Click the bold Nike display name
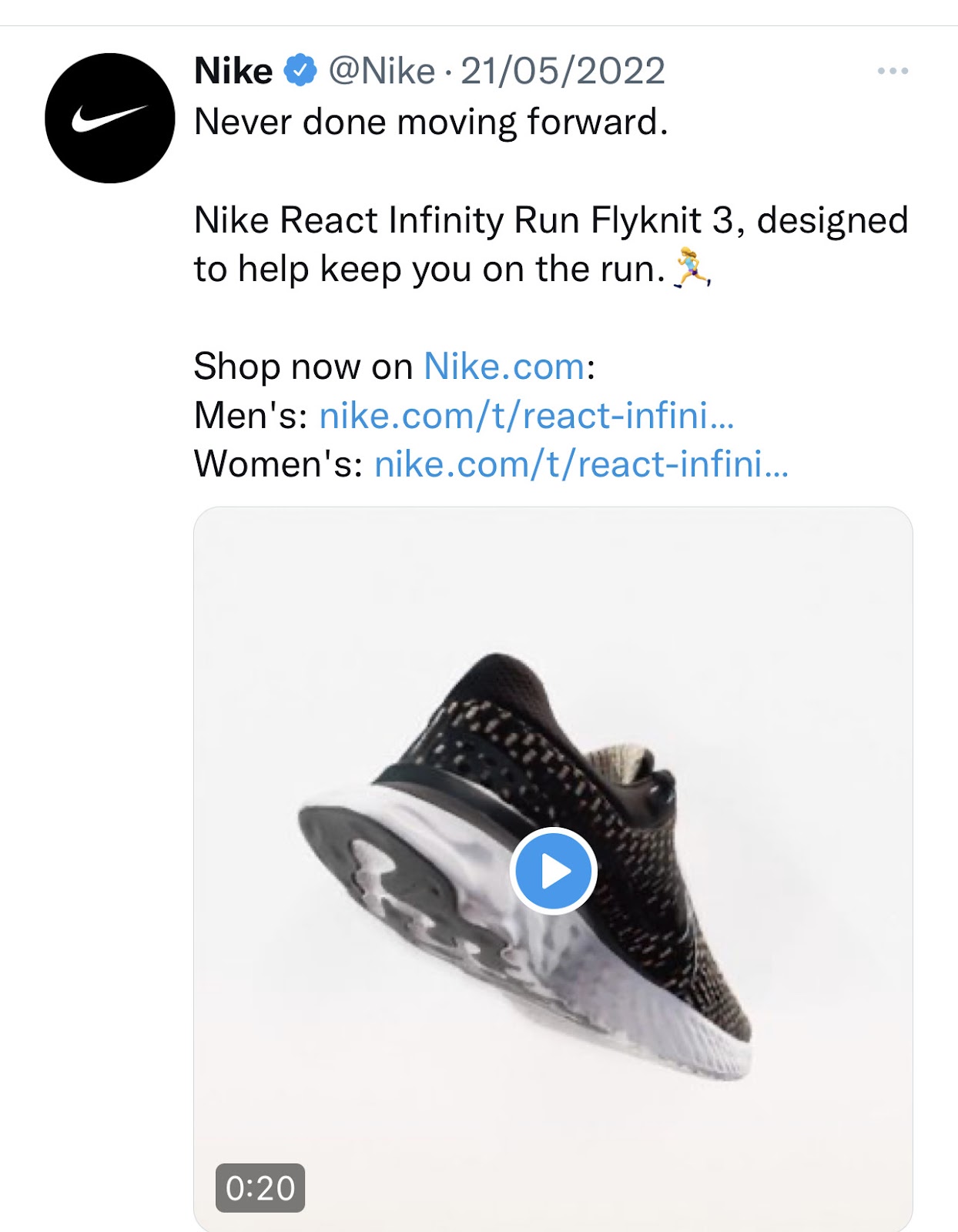958x1232 pixels. [x=233, y=72]
